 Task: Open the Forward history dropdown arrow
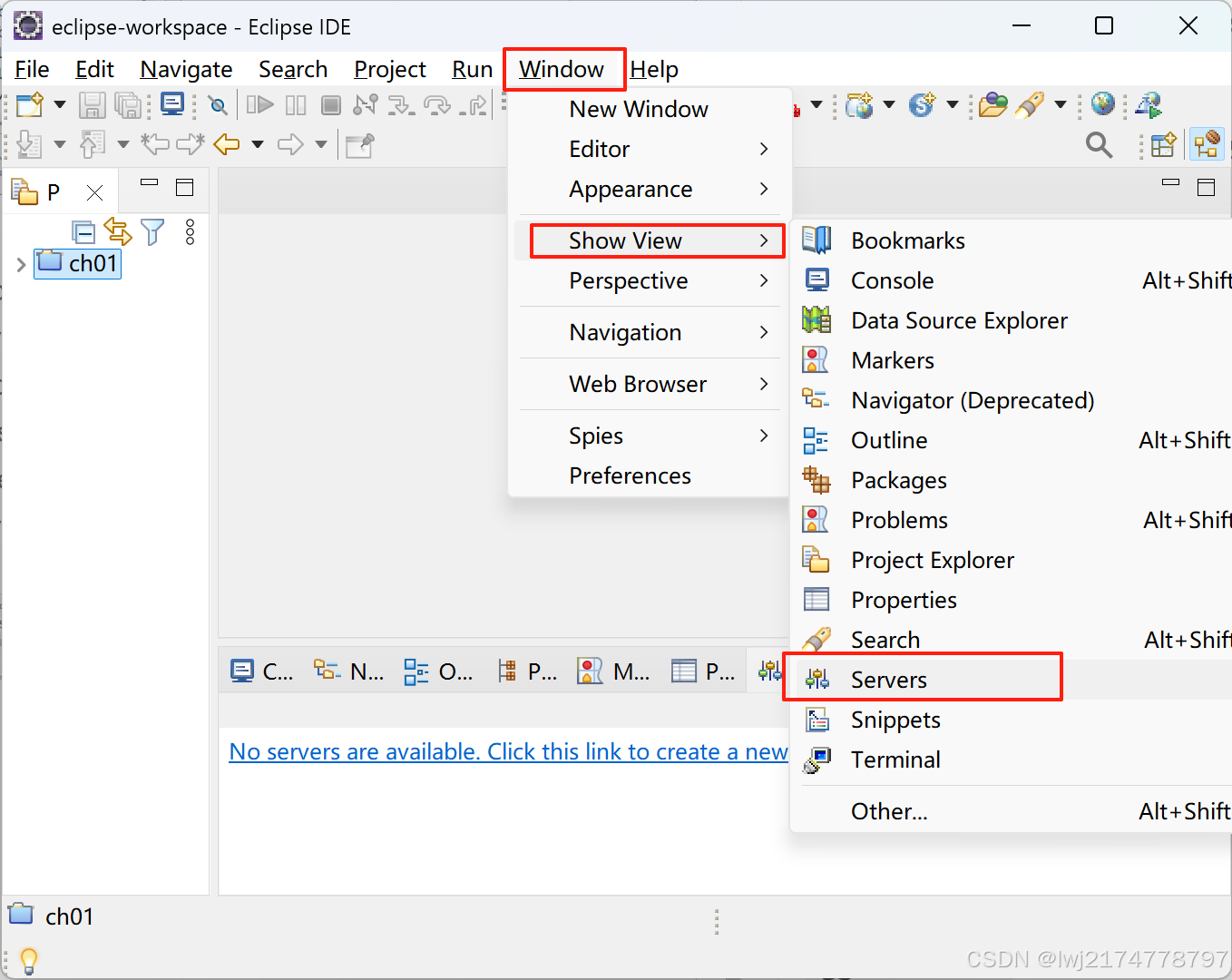[x=321, y=144]
